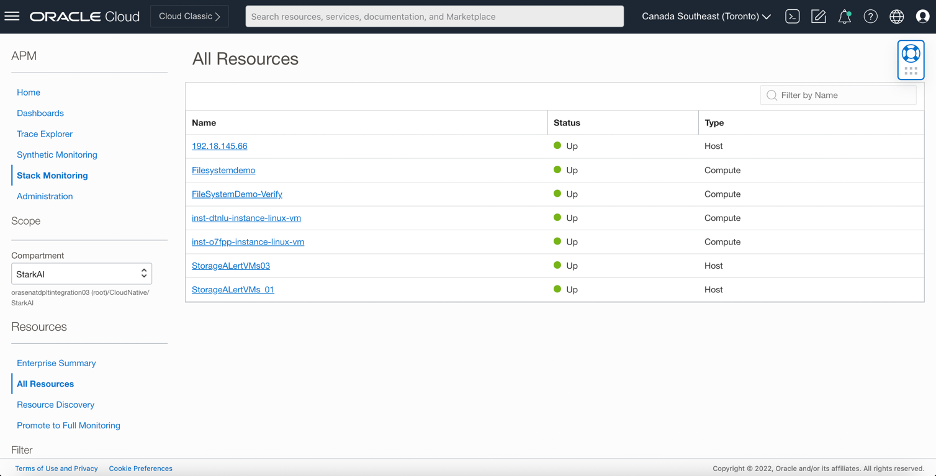
Task: Open the Canada Southeast (Toronto) region dropdown
Action: pos(706,17)
